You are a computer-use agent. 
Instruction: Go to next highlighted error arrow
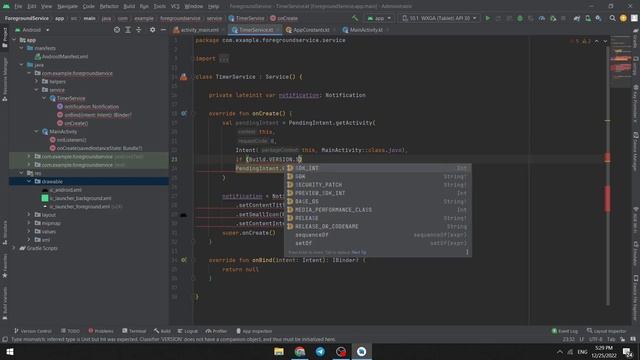(605, 41)
